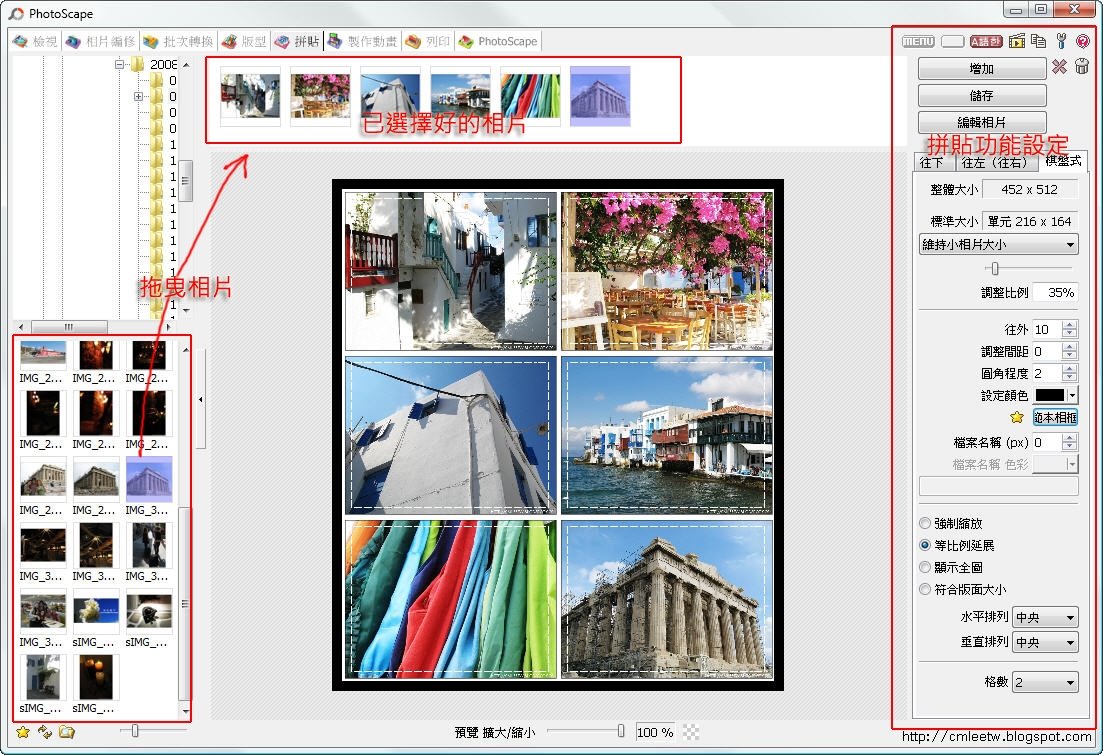Select the colorful fabrics photo in selected strip

pos(530,96)
